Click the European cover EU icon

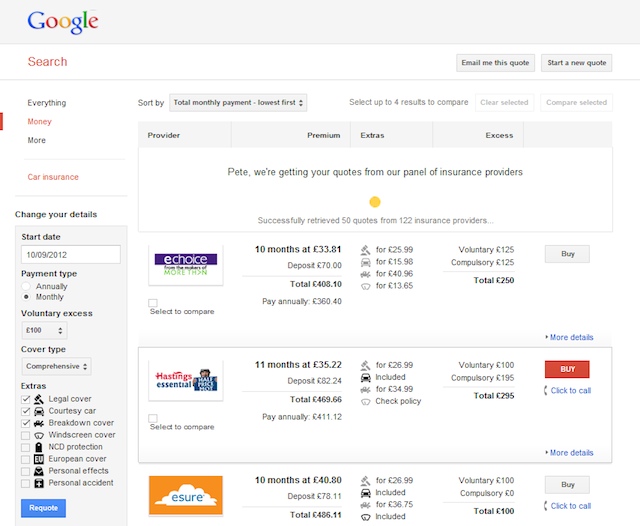pyautogui.click(x=39, y=459)
